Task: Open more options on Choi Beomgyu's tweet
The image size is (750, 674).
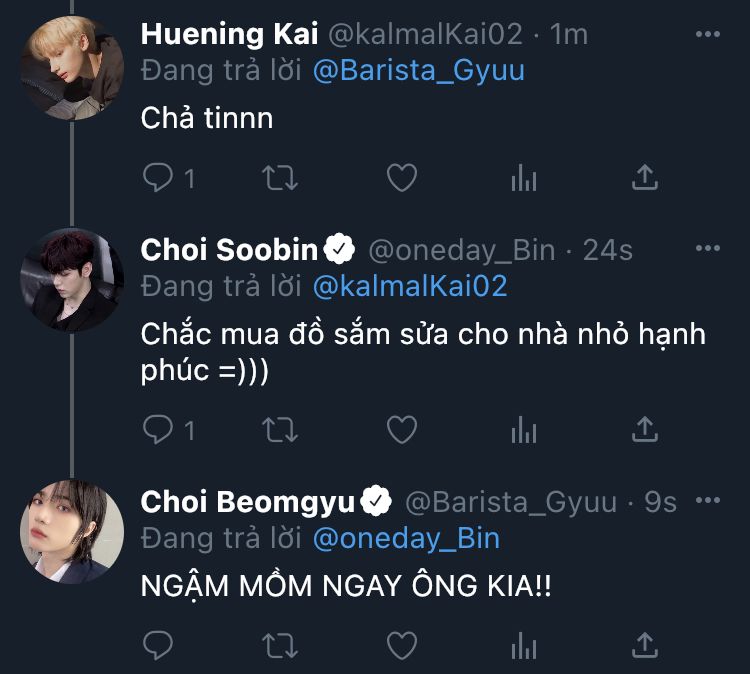Action: pyautogui.click(x=707, y=500)
